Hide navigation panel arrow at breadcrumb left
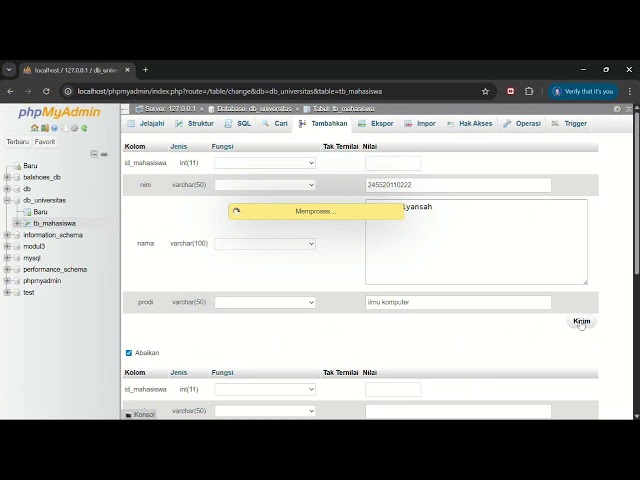Viewport: 640px width, 480px height. (125, 109)
